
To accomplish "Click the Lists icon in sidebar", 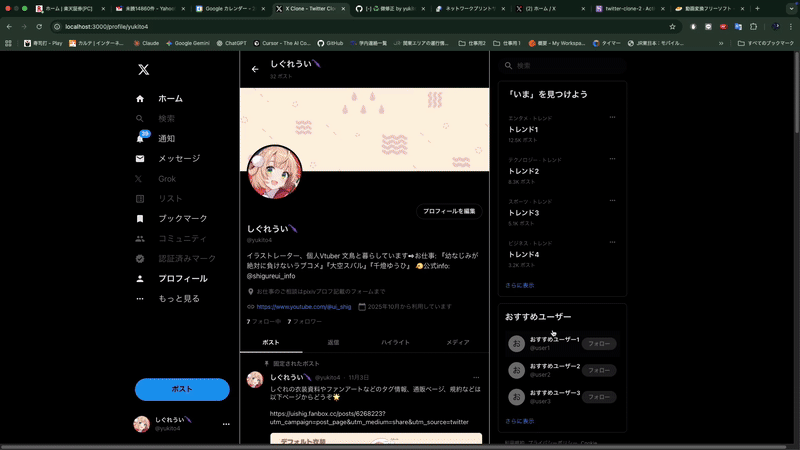I will point(140,198).
